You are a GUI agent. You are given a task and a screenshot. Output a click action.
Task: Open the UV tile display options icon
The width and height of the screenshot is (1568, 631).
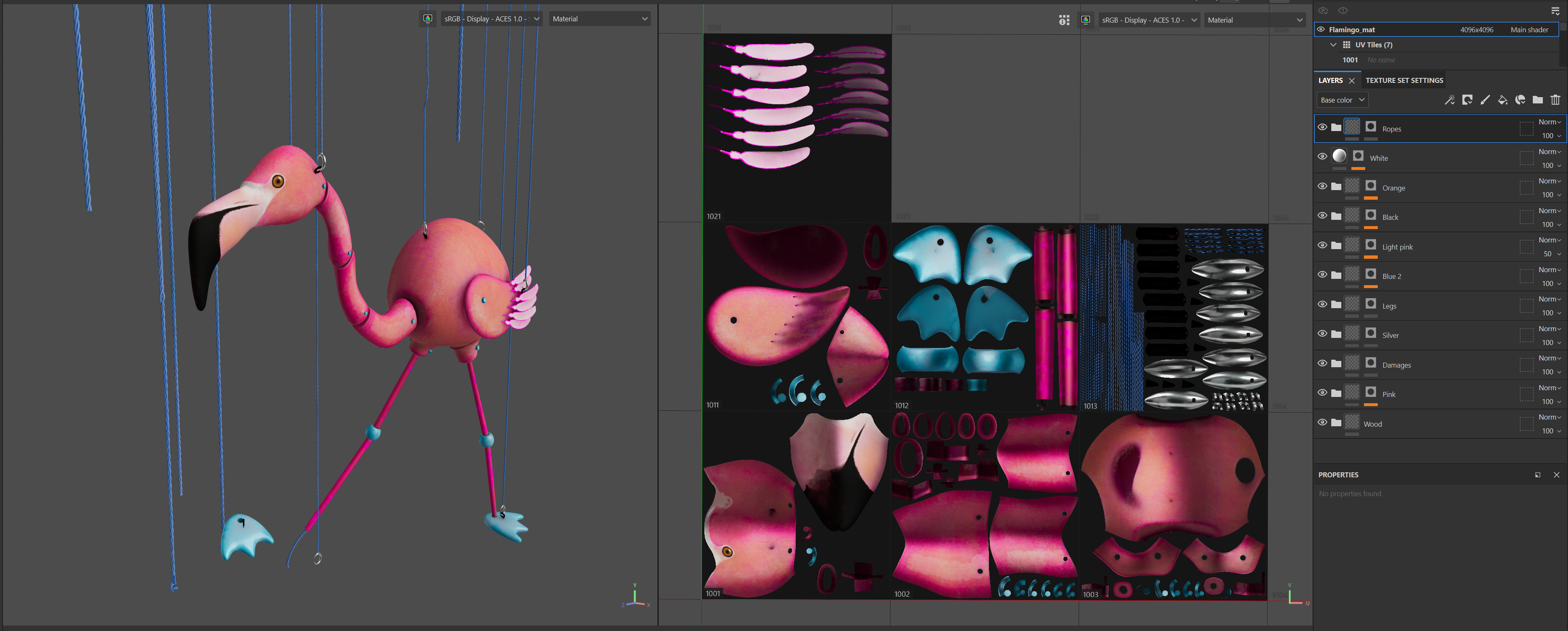[x=1063, y=20]
